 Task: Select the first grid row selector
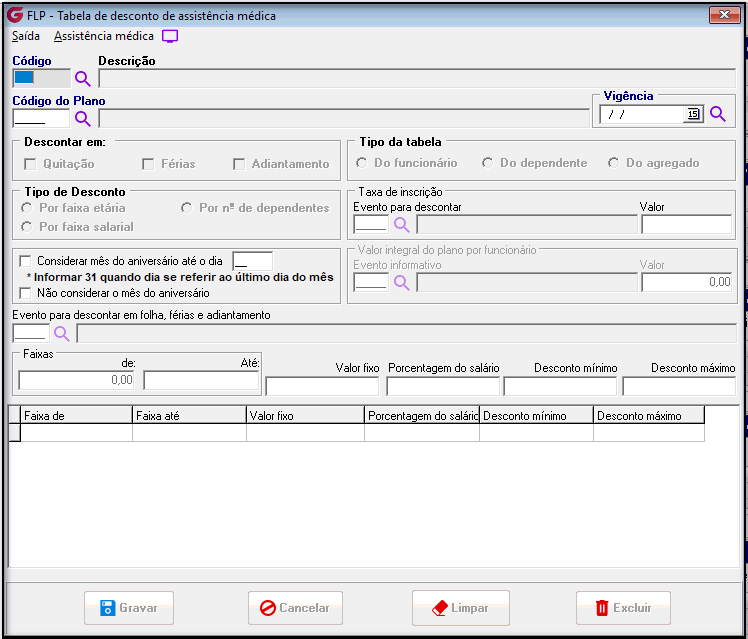pos(15,433)
